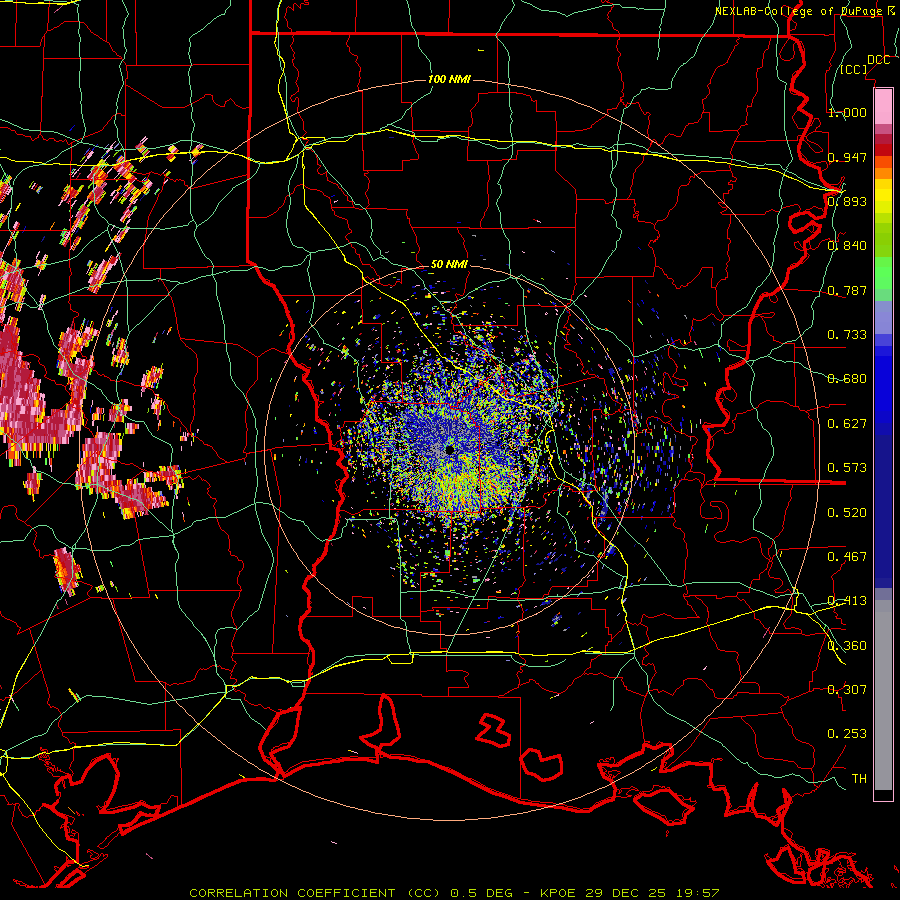Click the 0.627 legend value

(x=847, y=424)
